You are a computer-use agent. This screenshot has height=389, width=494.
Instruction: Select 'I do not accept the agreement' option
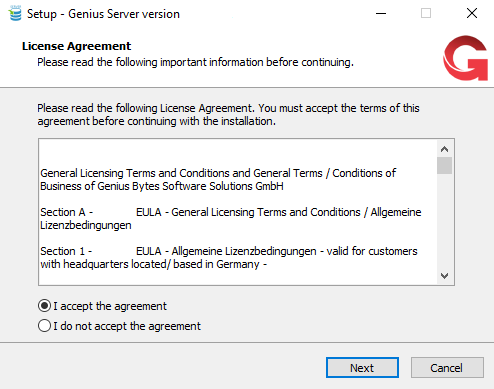click(x=44, y=326)
